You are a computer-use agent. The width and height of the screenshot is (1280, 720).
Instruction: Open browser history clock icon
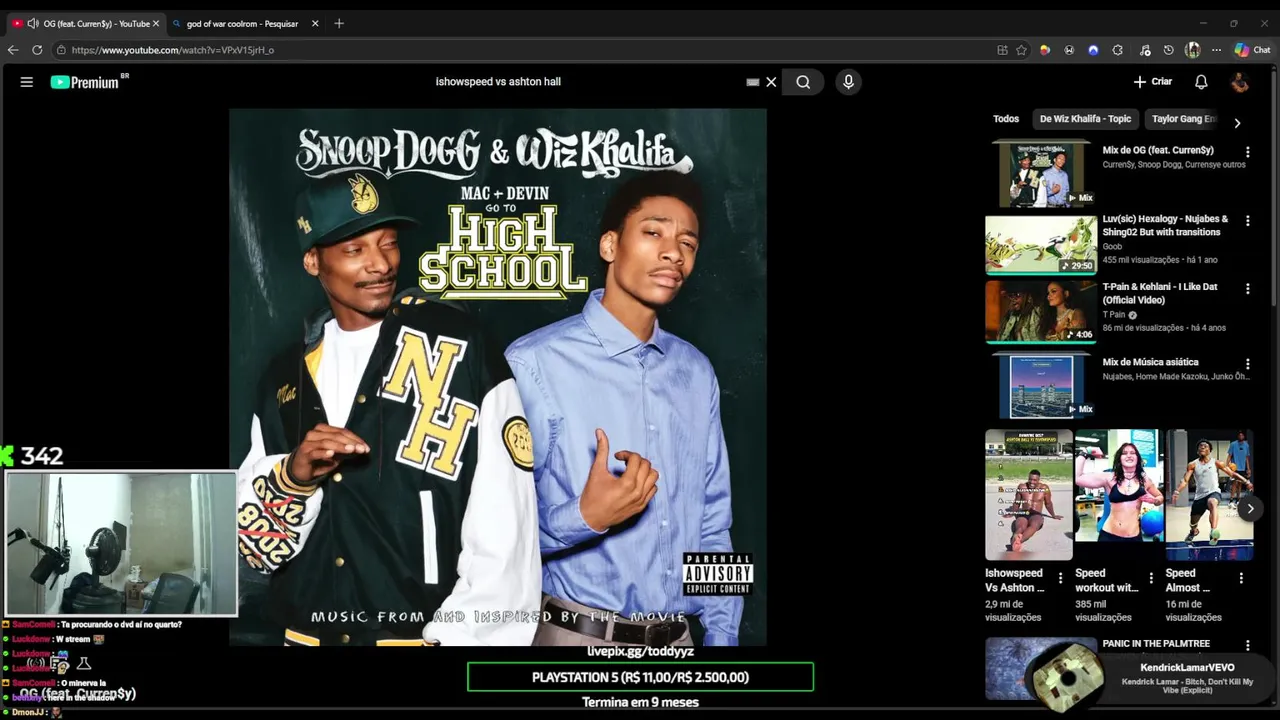1168,50
